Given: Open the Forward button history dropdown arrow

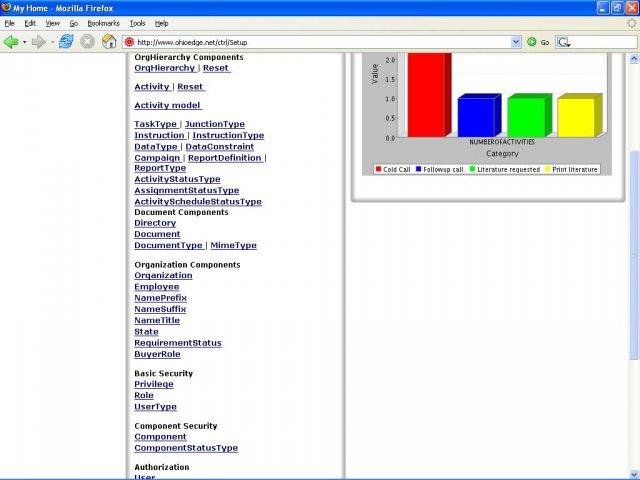Looking at the screenshot, I should tap(52, 42).
